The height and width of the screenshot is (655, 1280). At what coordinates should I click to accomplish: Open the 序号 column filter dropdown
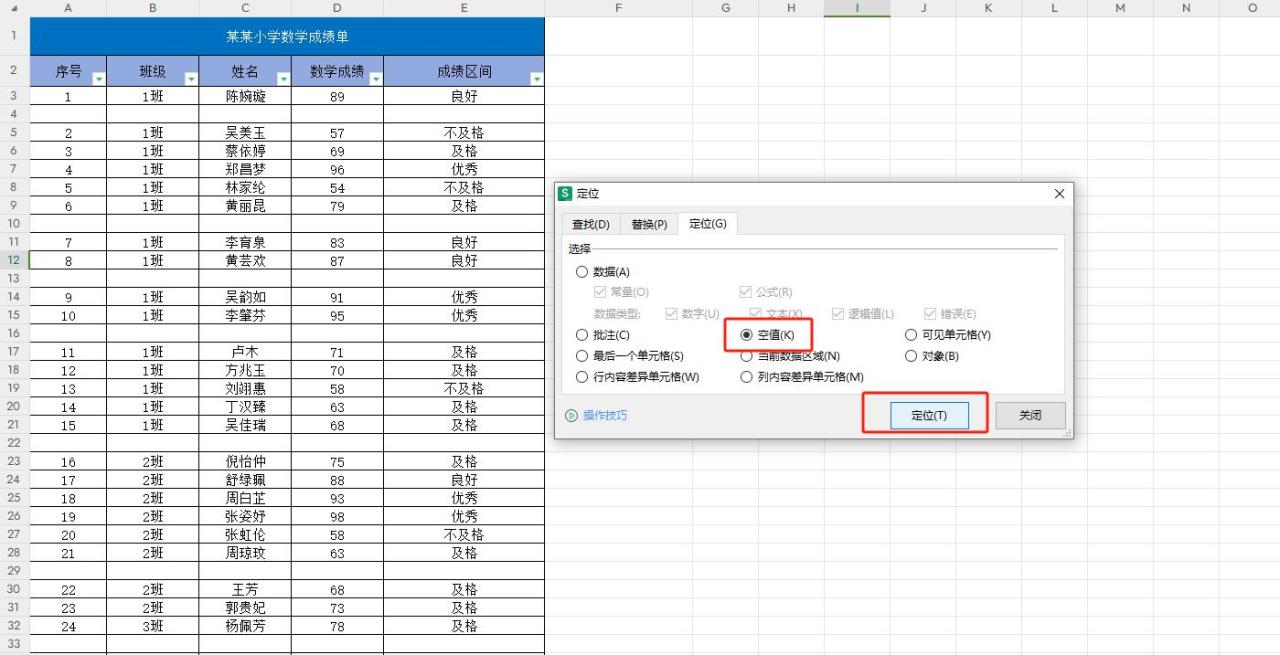pyautogui.click(x=98, y=78)
